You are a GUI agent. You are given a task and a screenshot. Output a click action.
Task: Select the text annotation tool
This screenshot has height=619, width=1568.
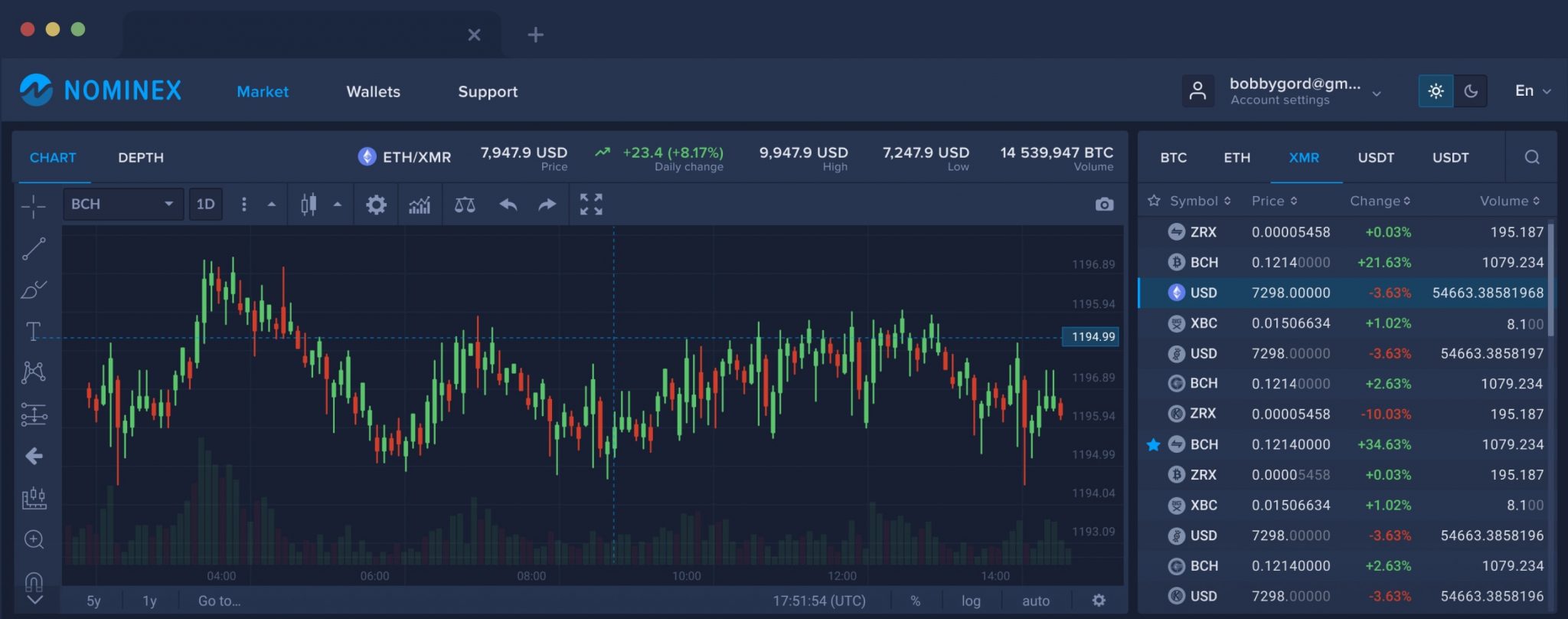[34, 331]
